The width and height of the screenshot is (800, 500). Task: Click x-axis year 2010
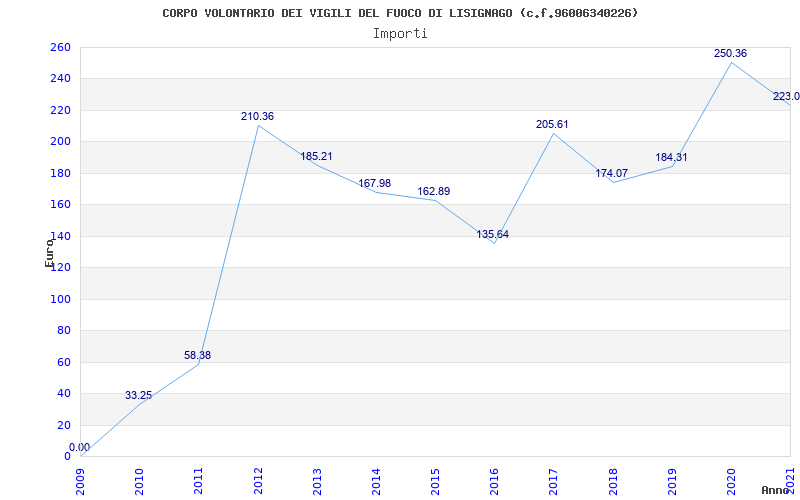[x=140, y=481]
